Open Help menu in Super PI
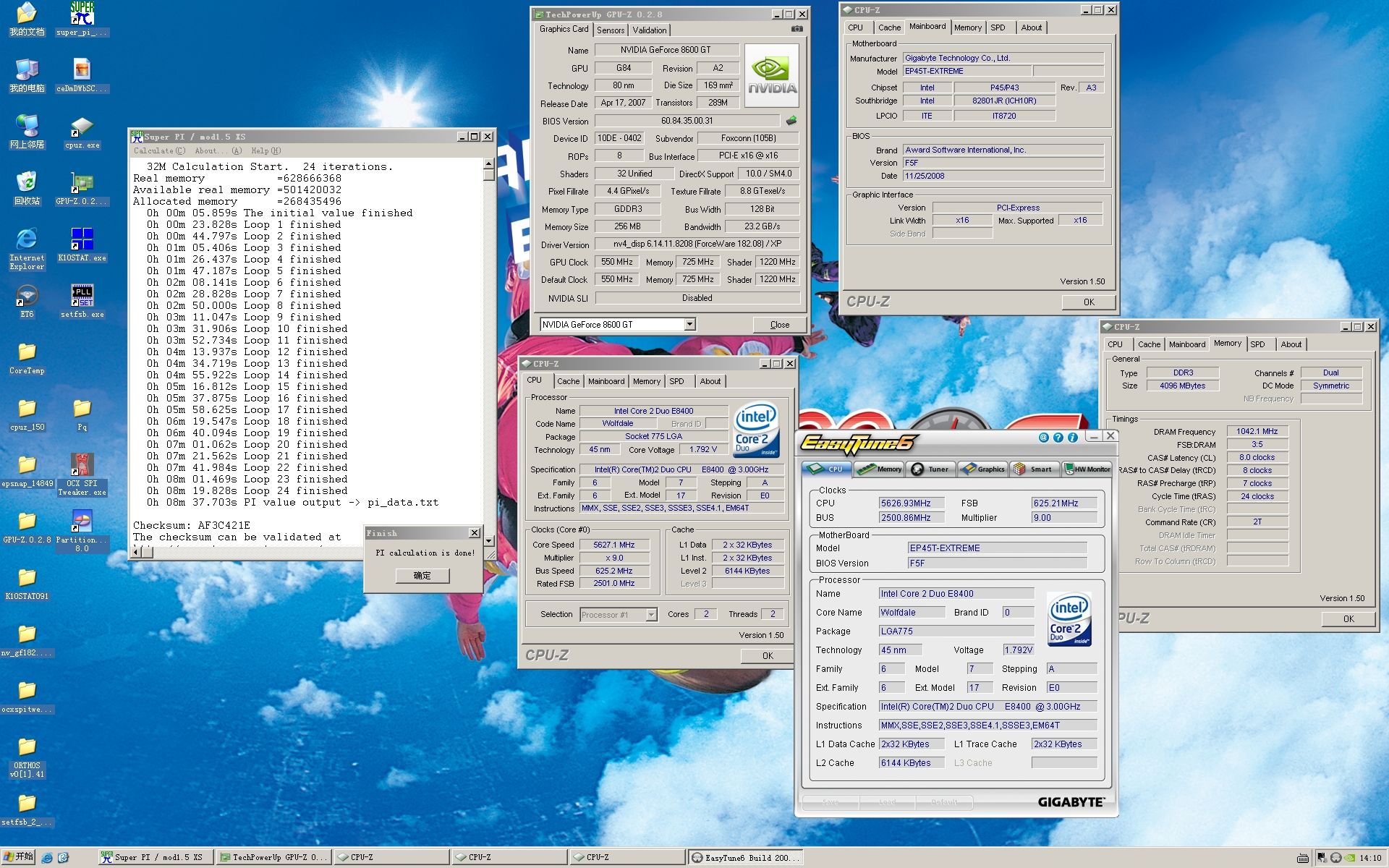Image resolution: width=1389 pixels, height=868 pixels. click(x=266, y=150)
